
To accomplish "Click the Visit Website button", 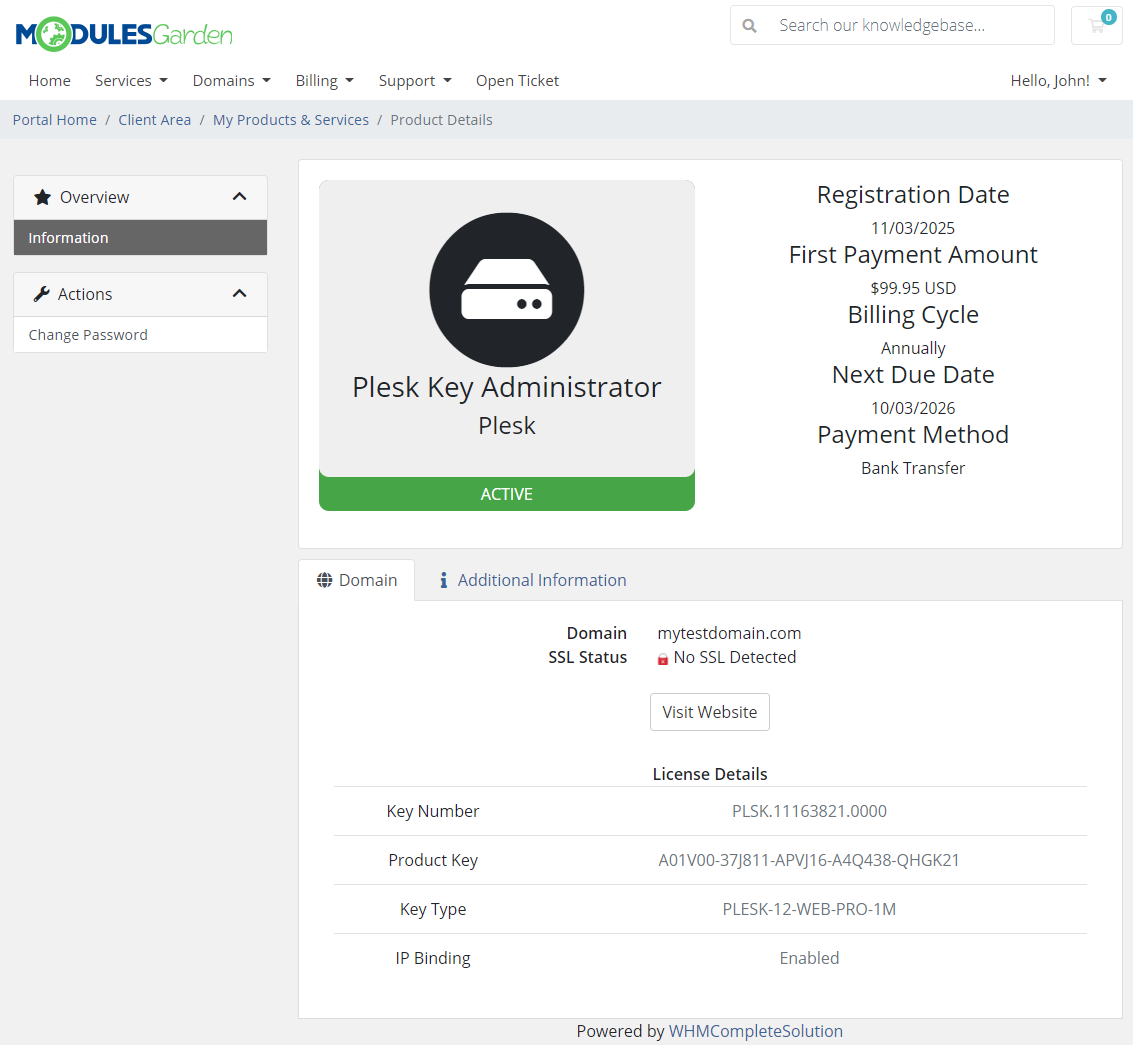I will coord(709,711).
